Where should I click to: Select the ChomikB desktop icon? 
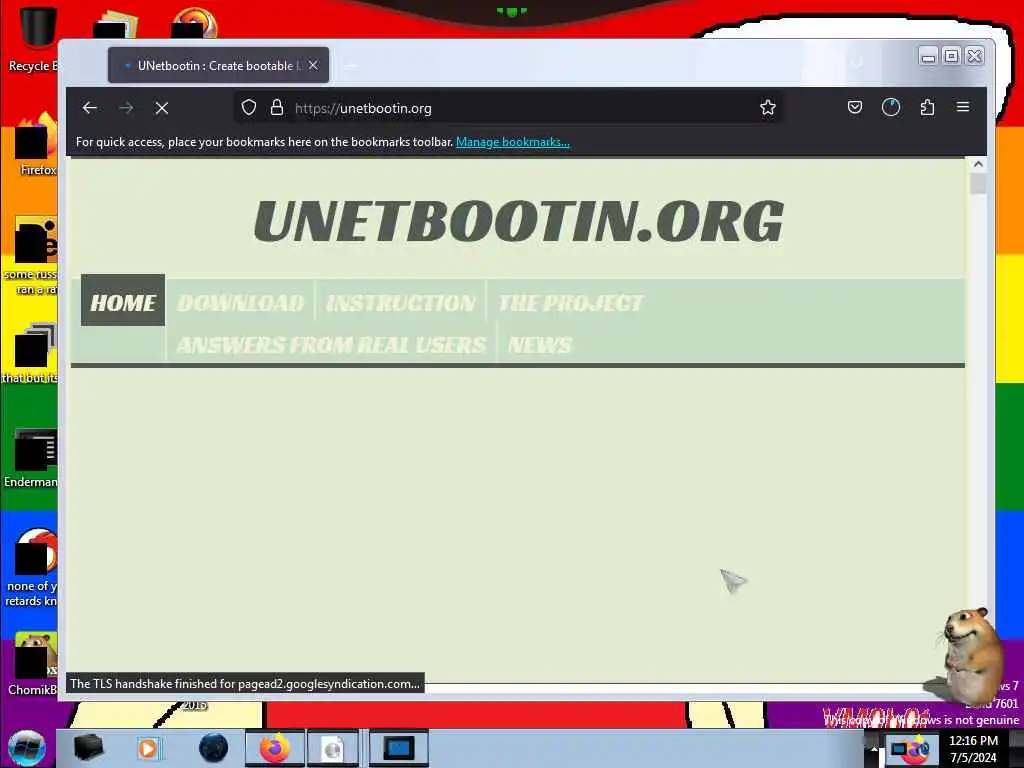33,664
